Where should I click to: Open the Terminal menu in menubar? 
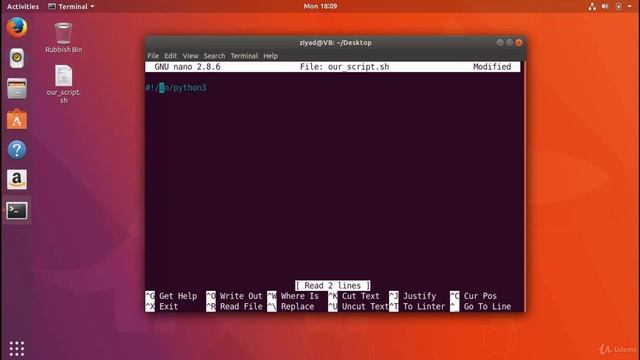point(244,56)
